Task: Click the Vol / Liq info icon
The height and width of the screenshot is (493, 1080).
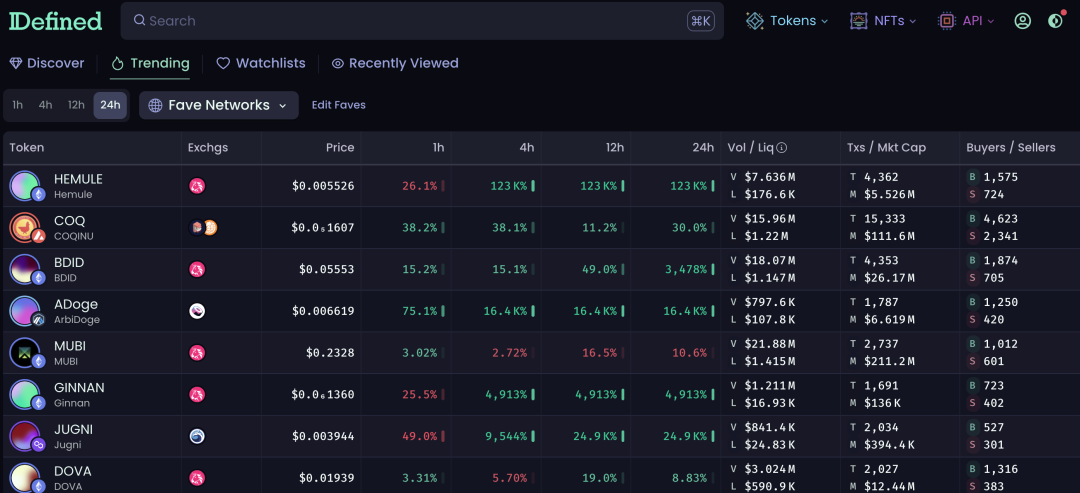Action: pos(782,148)
